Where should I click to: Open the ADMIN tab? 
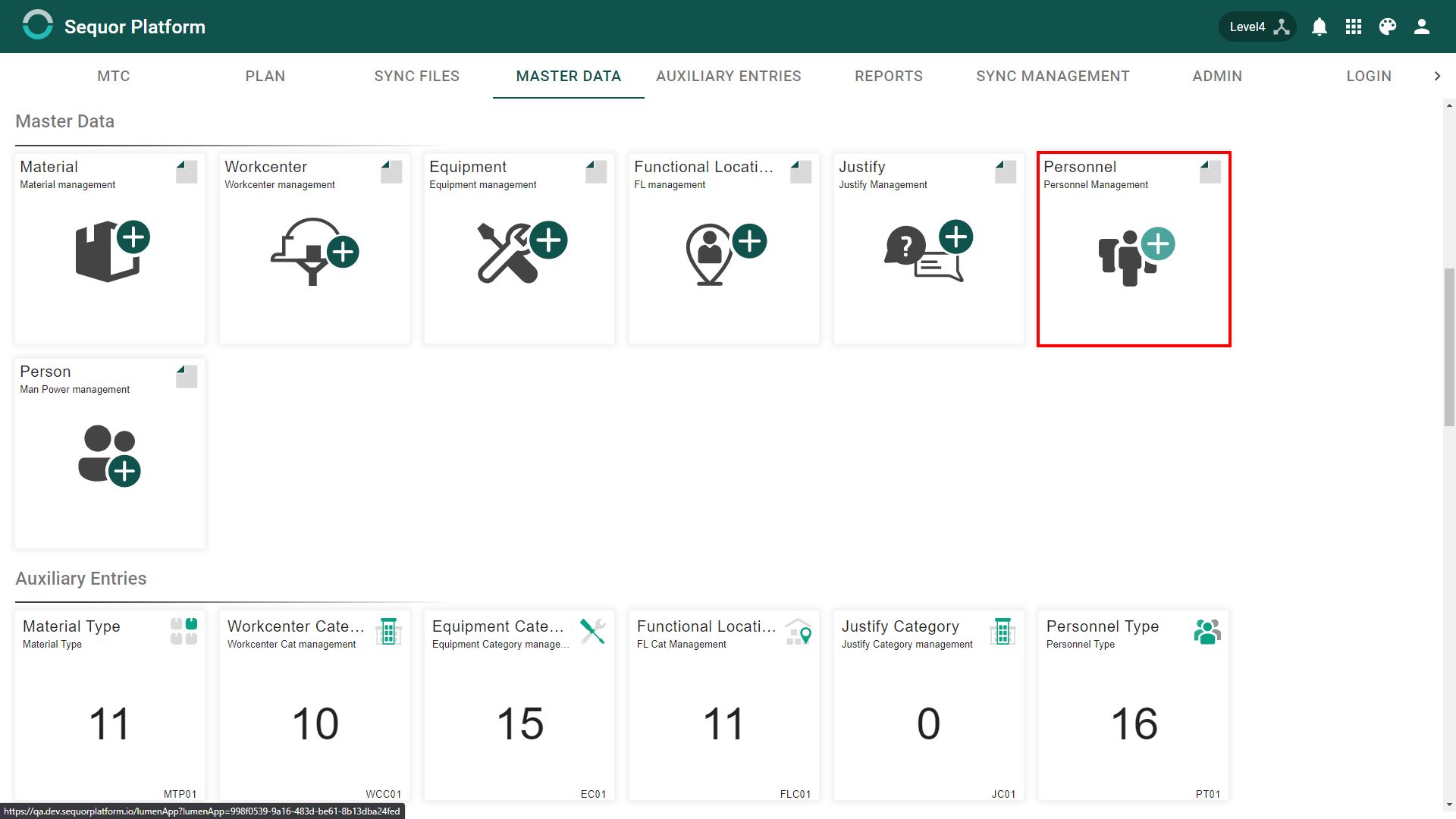[x=1217, y=76]
